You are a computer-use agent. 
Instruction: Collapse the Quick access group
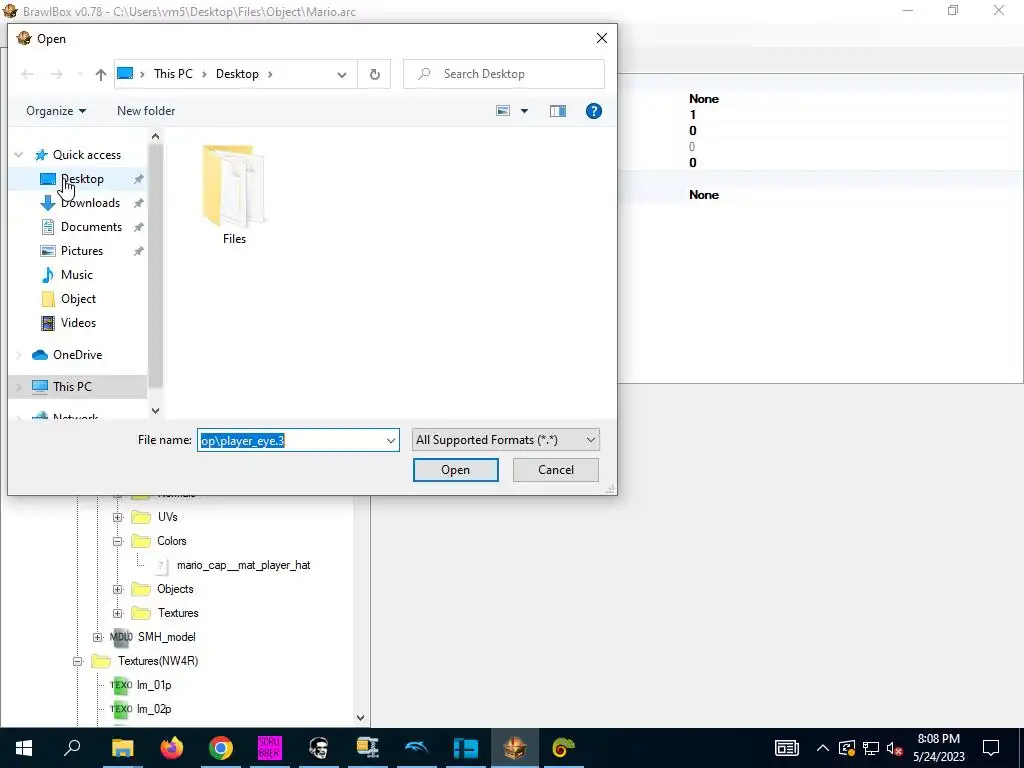[19, 155]
